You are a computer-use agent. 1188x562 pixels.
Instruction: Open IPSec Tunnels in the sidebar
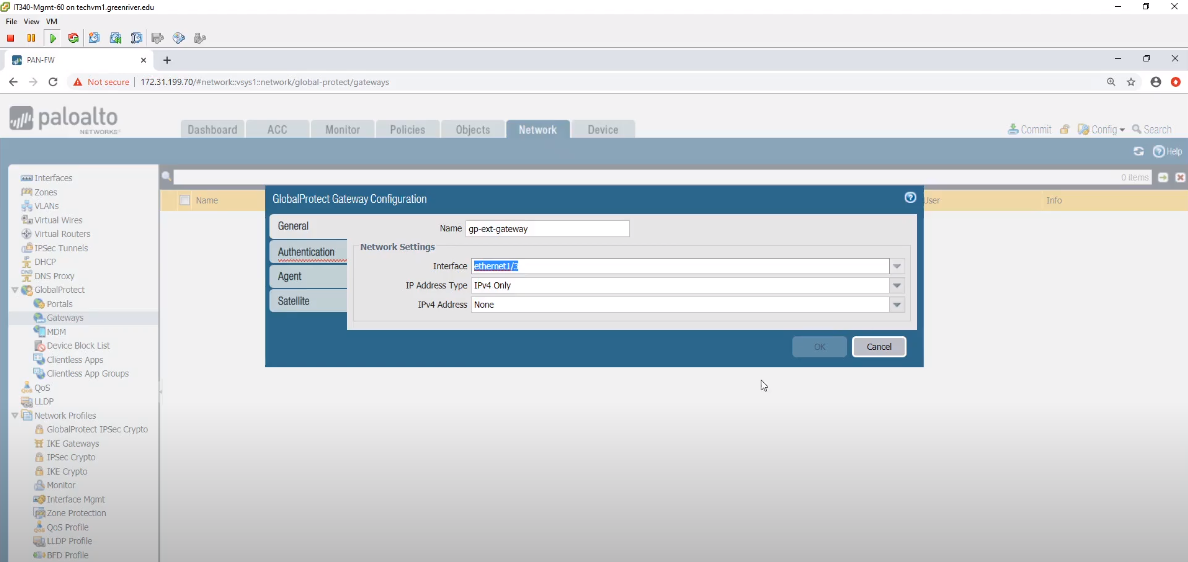click(x=61, y=248)
